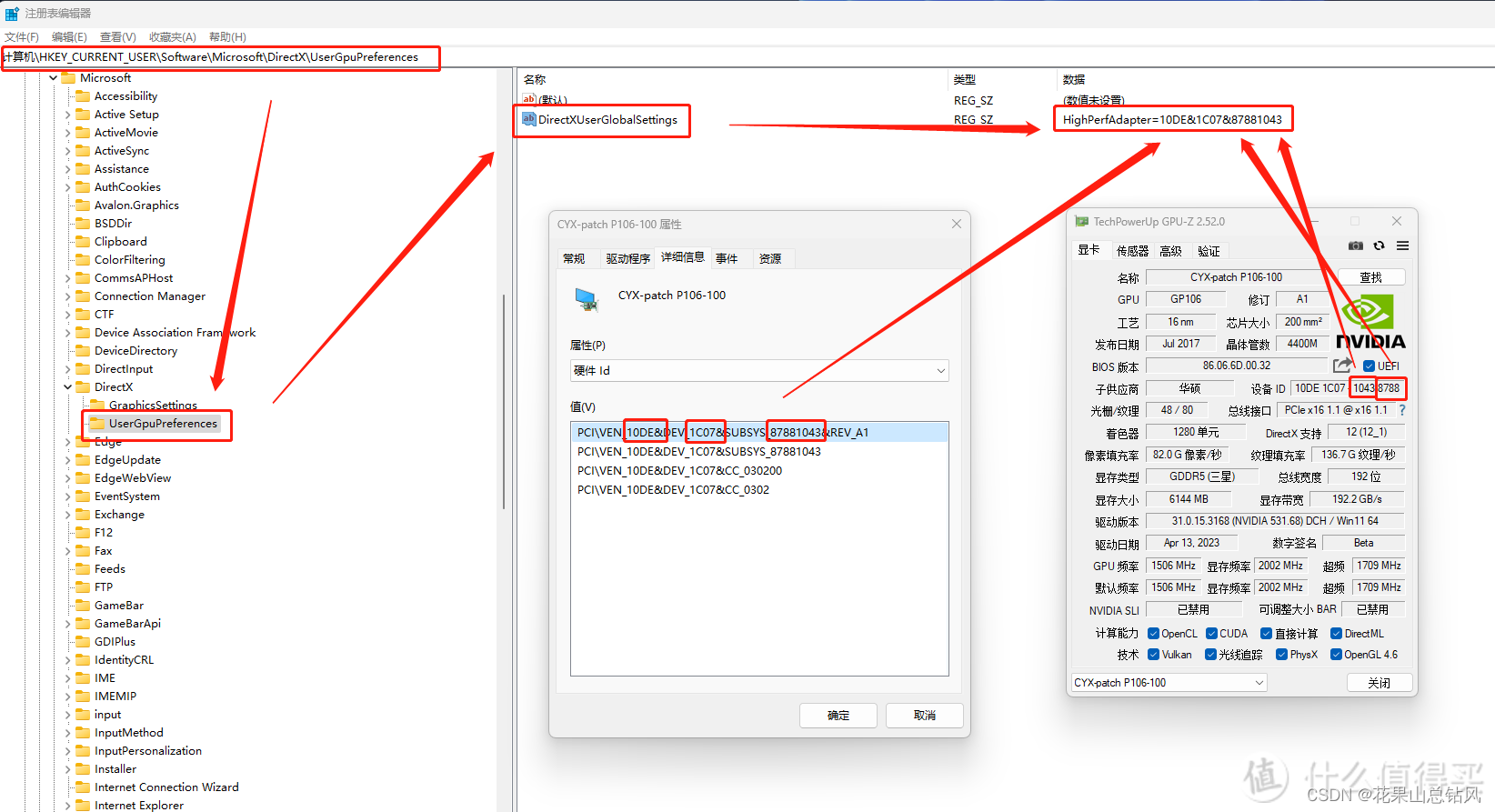Toggle the 直接计算 checkbox
The height and width of the screenshot is (812, 1495).
(x=1266, y=634)
